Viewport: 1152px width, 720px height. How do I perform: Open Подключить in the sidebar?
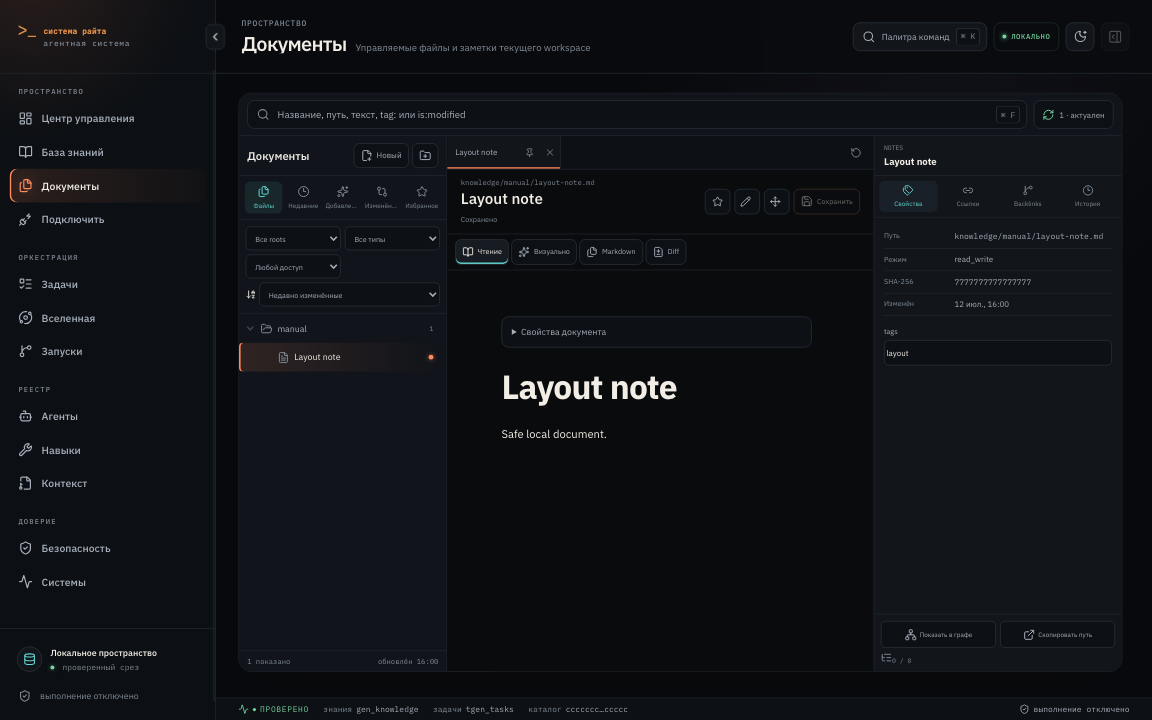(x=107, y=219)
